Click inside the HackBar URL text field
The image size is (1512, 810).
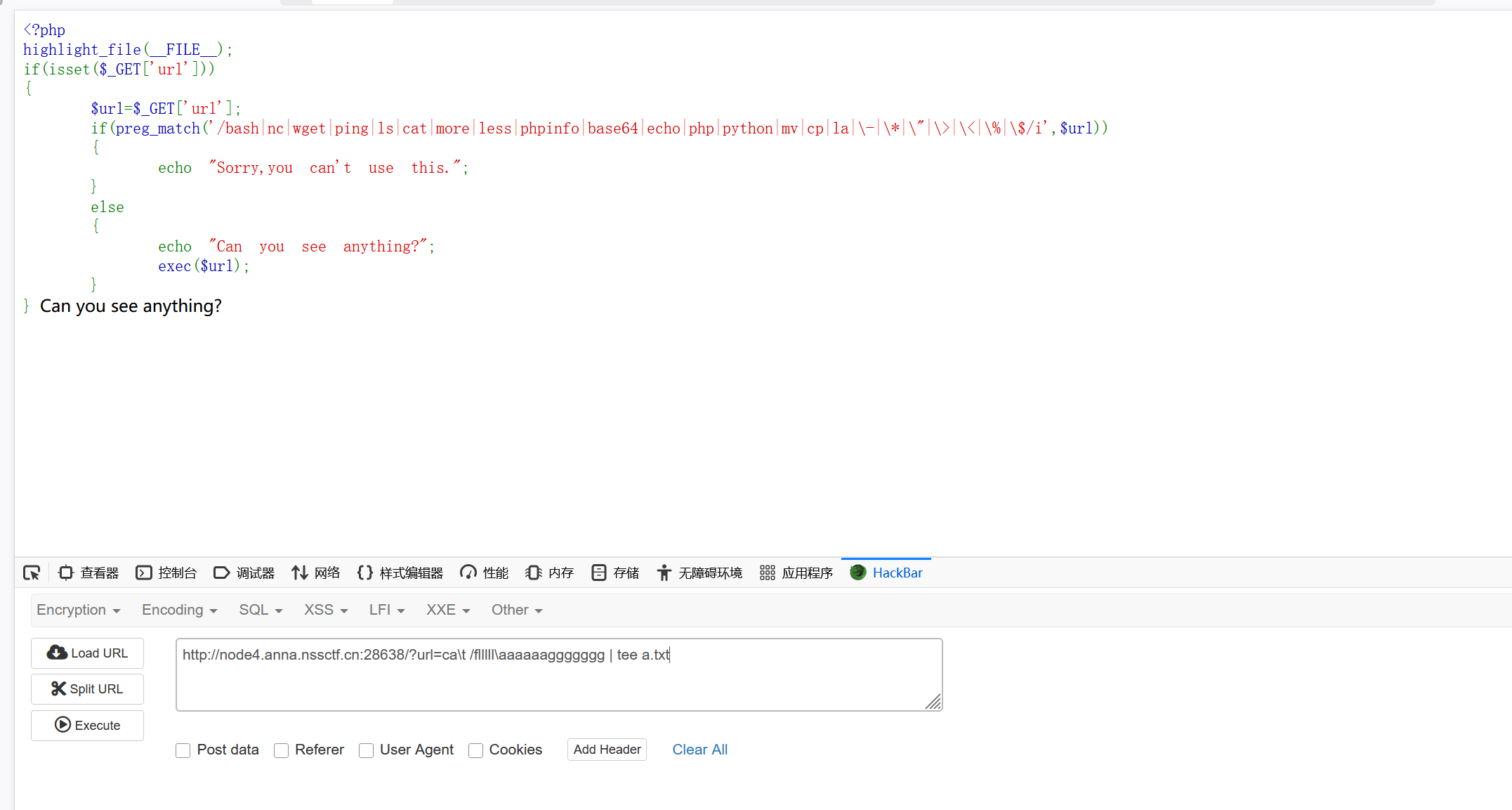point(558,674)
